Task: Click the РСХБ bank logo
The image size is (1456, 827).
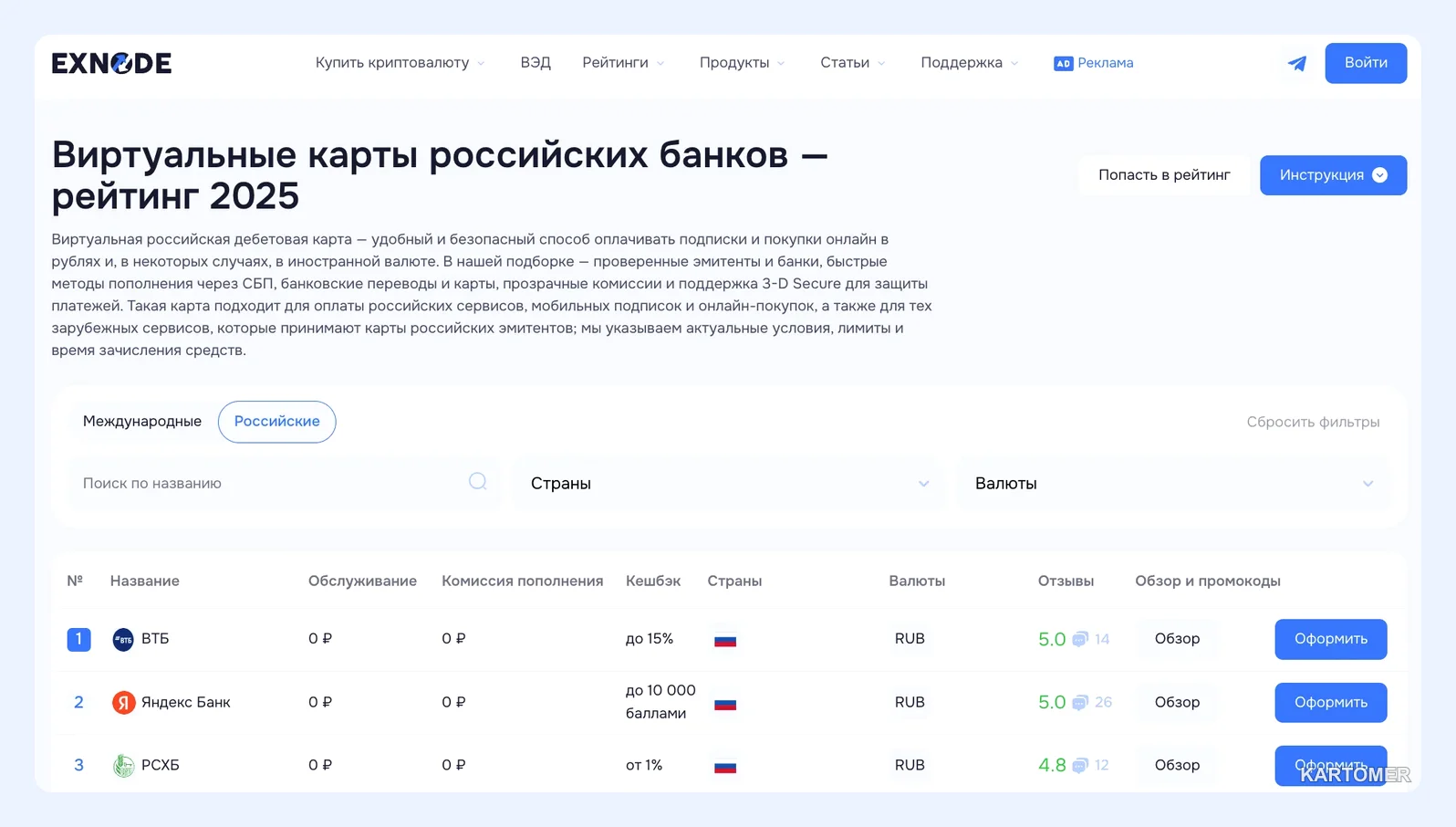Action: click(123, 766)
